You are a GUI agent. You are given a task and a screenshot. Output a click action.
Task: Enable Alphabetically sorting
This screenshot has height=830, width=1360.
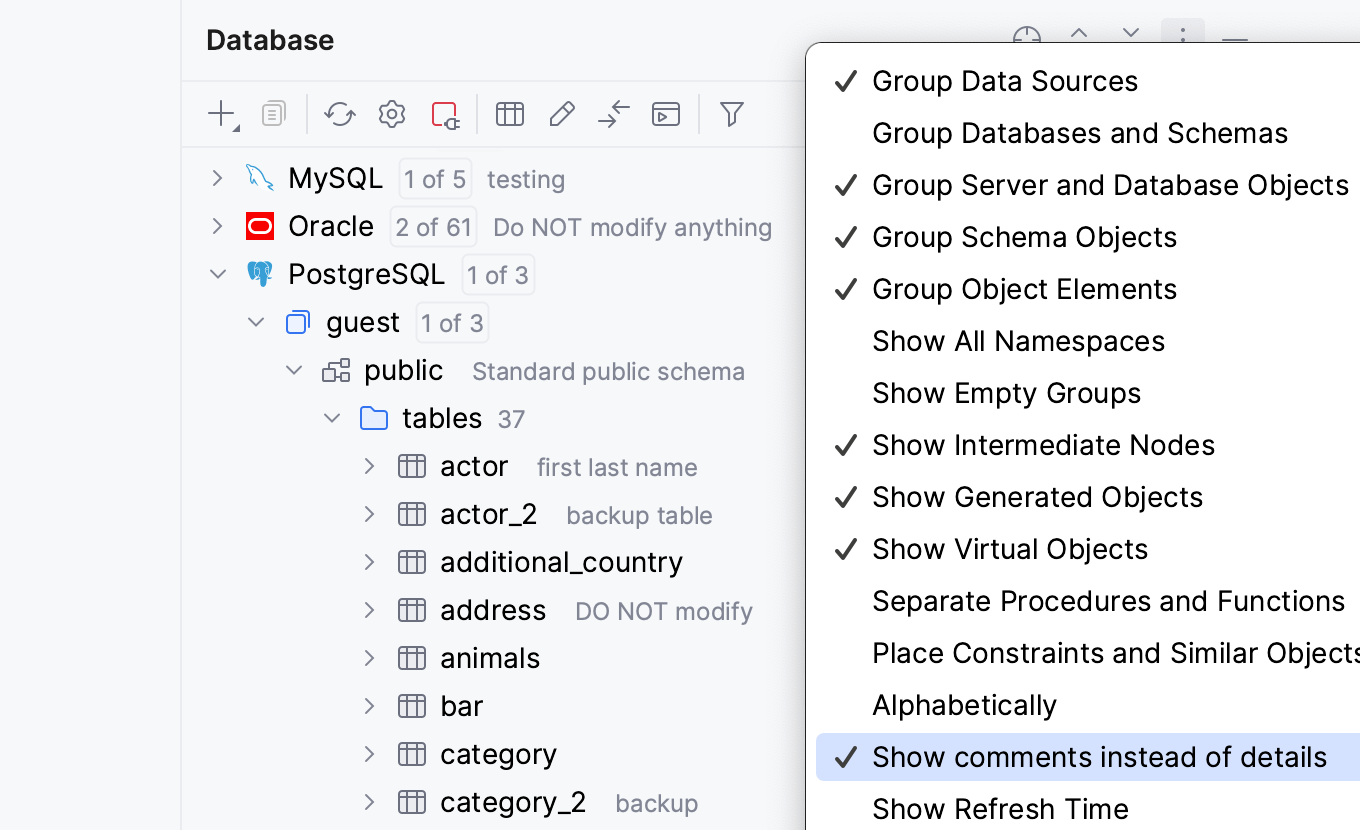pos(964,705)
